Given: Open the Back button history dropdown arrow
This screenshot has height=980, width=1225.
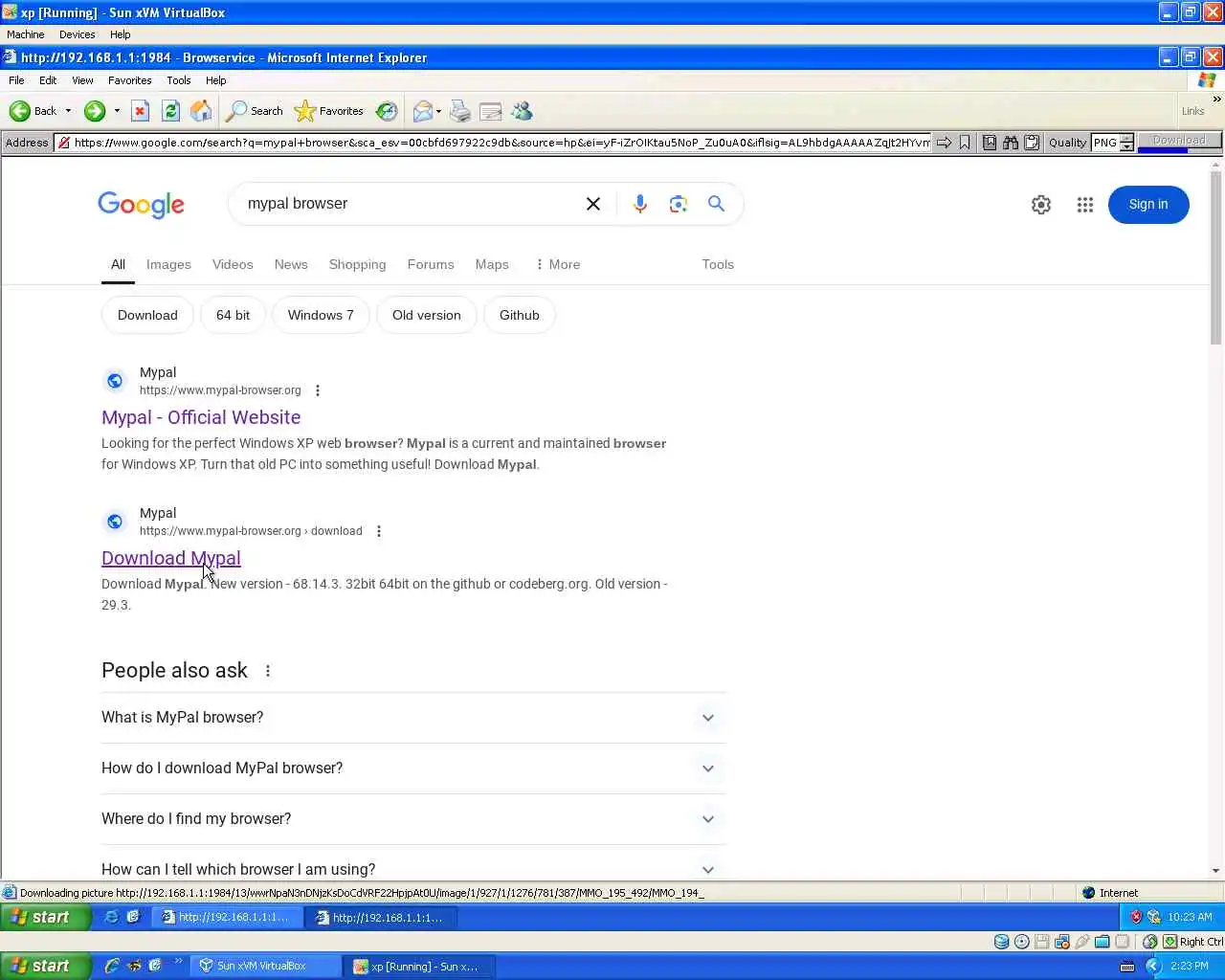Looking at the screenshot, I should coord(68,111).
